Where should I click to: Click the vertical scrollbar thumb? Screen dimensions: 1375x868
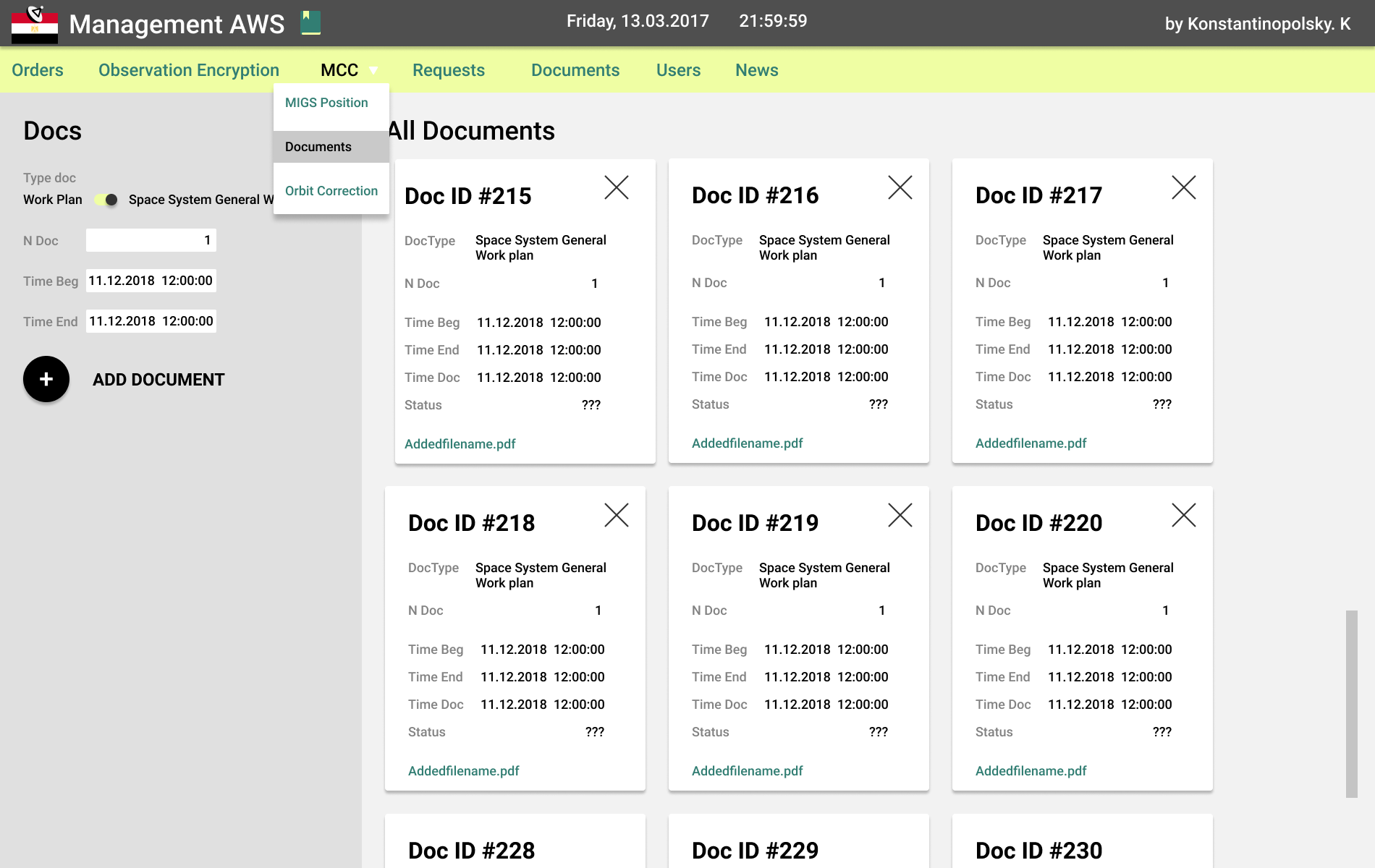coord(1351,703)
